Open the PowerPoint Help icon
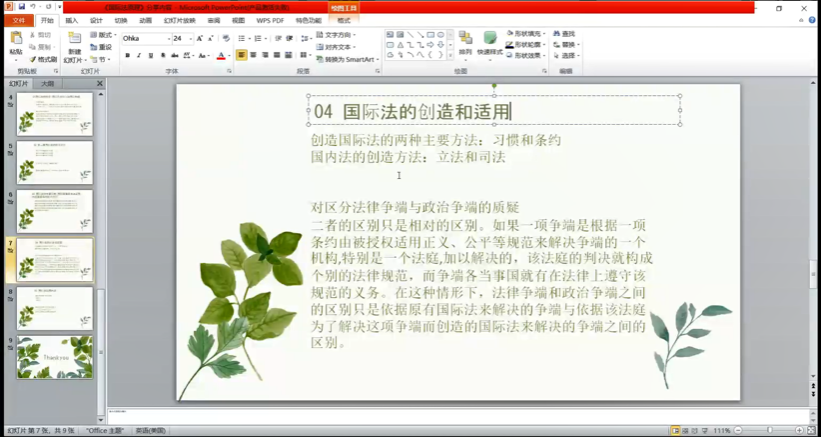Screen dimensions: 821x437 click(x=812, y=20)
